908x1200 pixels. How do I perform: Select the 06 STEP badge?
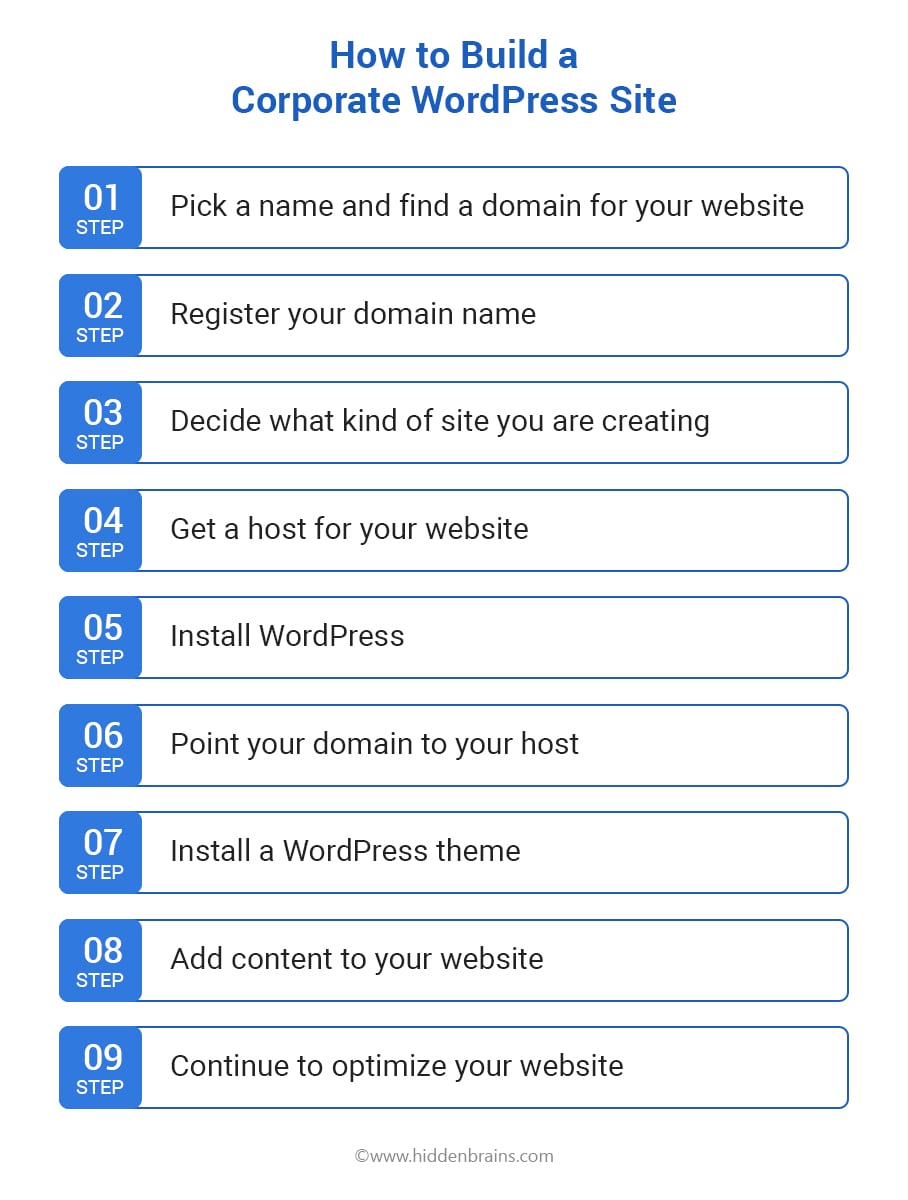pyautogui.click(x=100, y=745)
